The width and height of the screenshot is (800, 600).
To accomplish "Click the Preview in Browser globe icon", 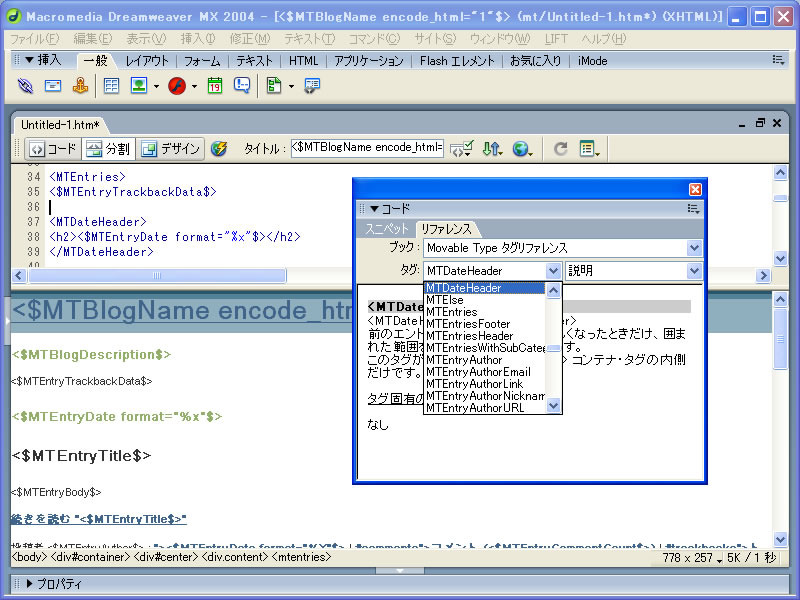I will click(x=522, y=148).
